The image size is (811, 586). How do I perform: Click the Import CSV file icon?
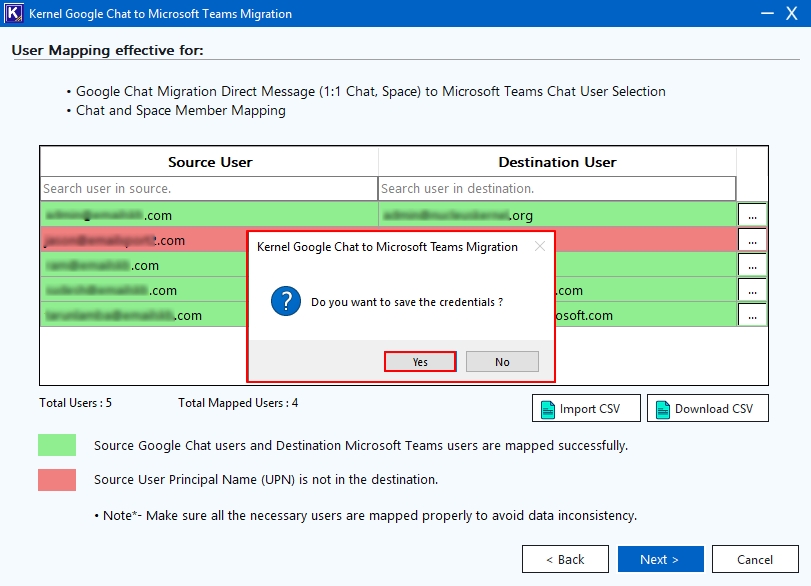[x=548, y=409]
